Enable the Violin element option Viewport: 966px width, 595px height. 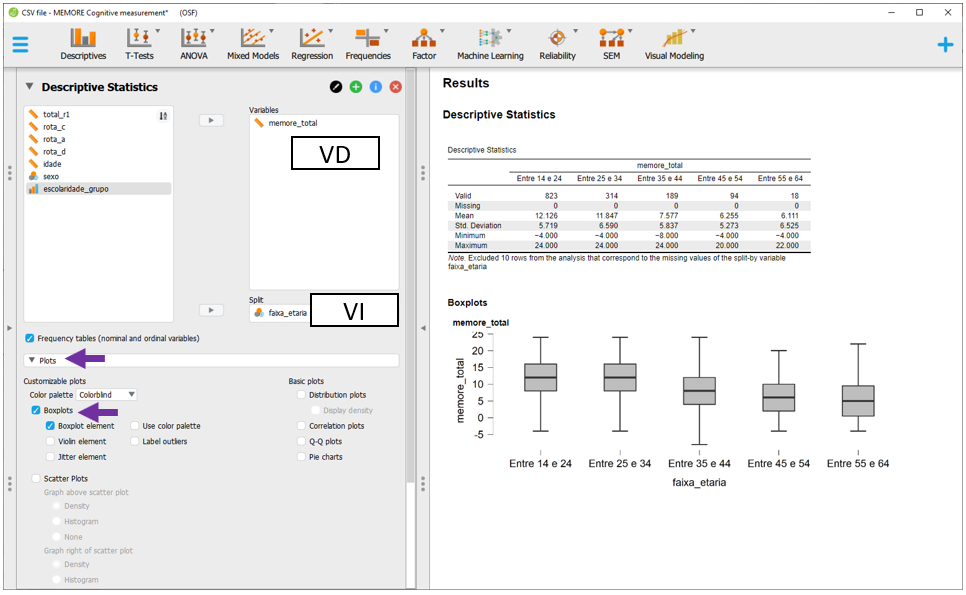50,441
